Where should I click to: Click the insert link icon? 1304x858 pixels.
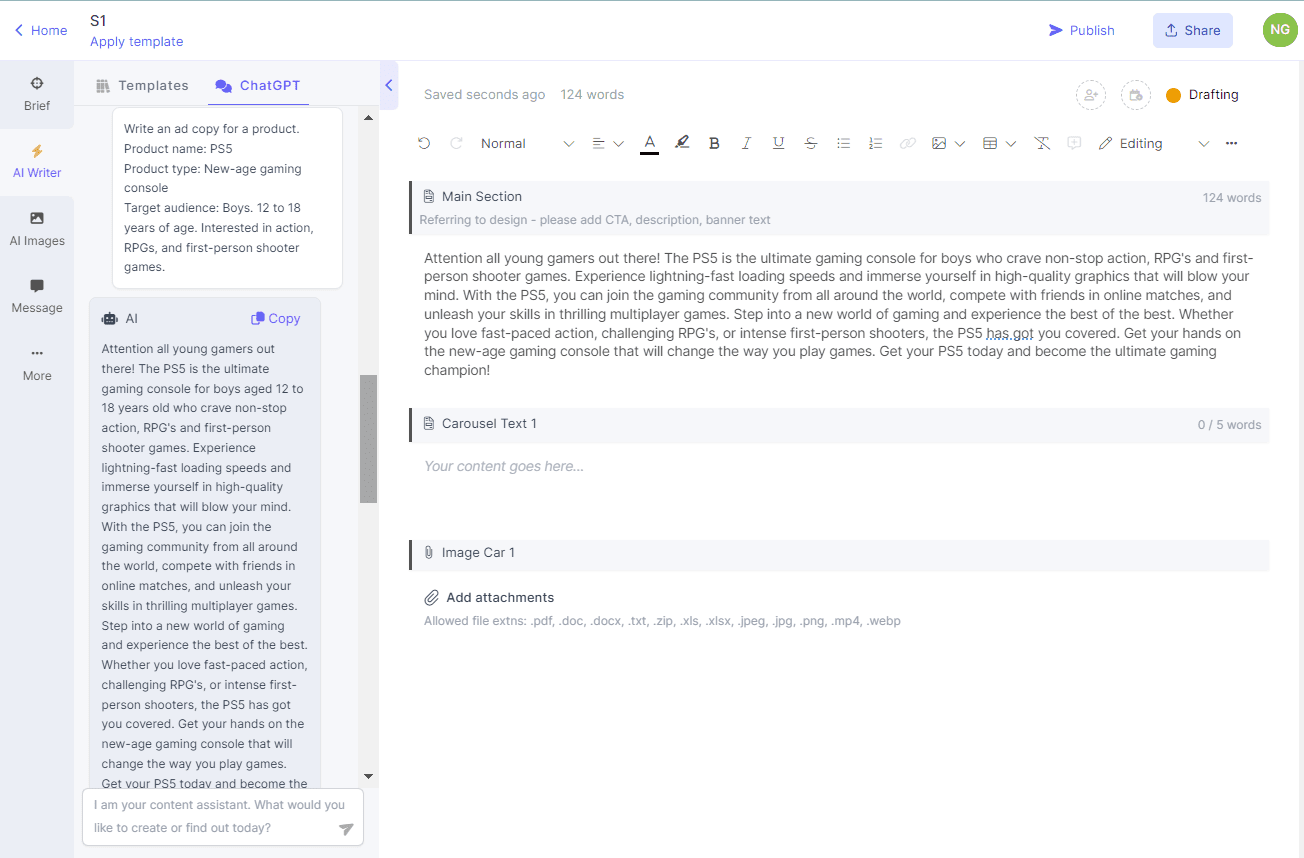(x=907, y=143)
